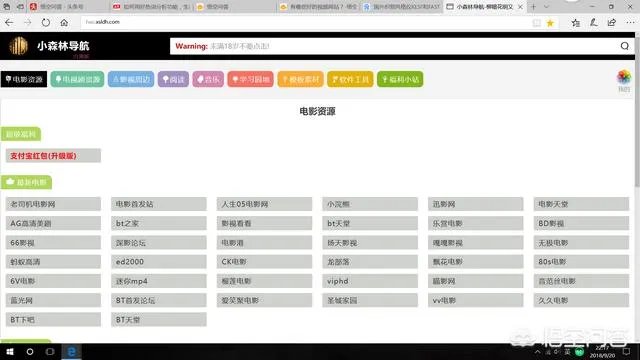Open the ed2000 link
The height and width of the screenshot is (360, 640).
click(159, 262)
